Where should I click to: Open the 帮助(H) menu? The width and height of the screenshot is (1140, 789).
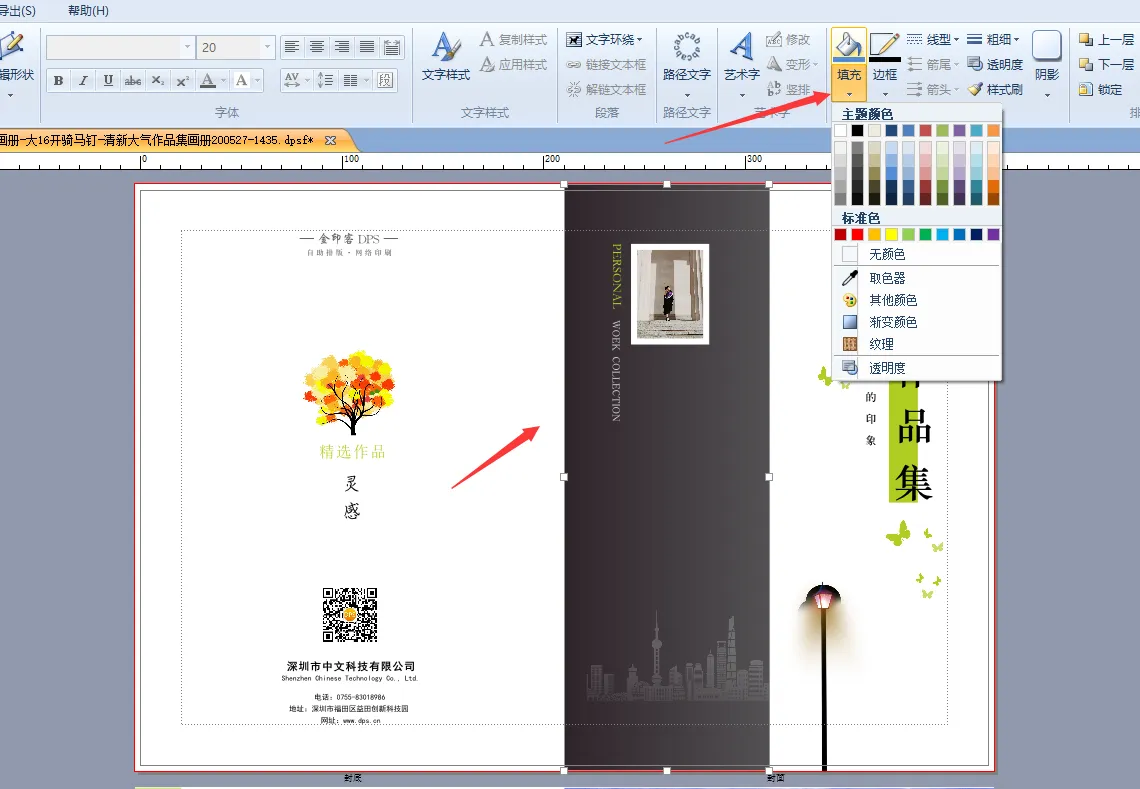pyautogui.click(x=88, y=11)
